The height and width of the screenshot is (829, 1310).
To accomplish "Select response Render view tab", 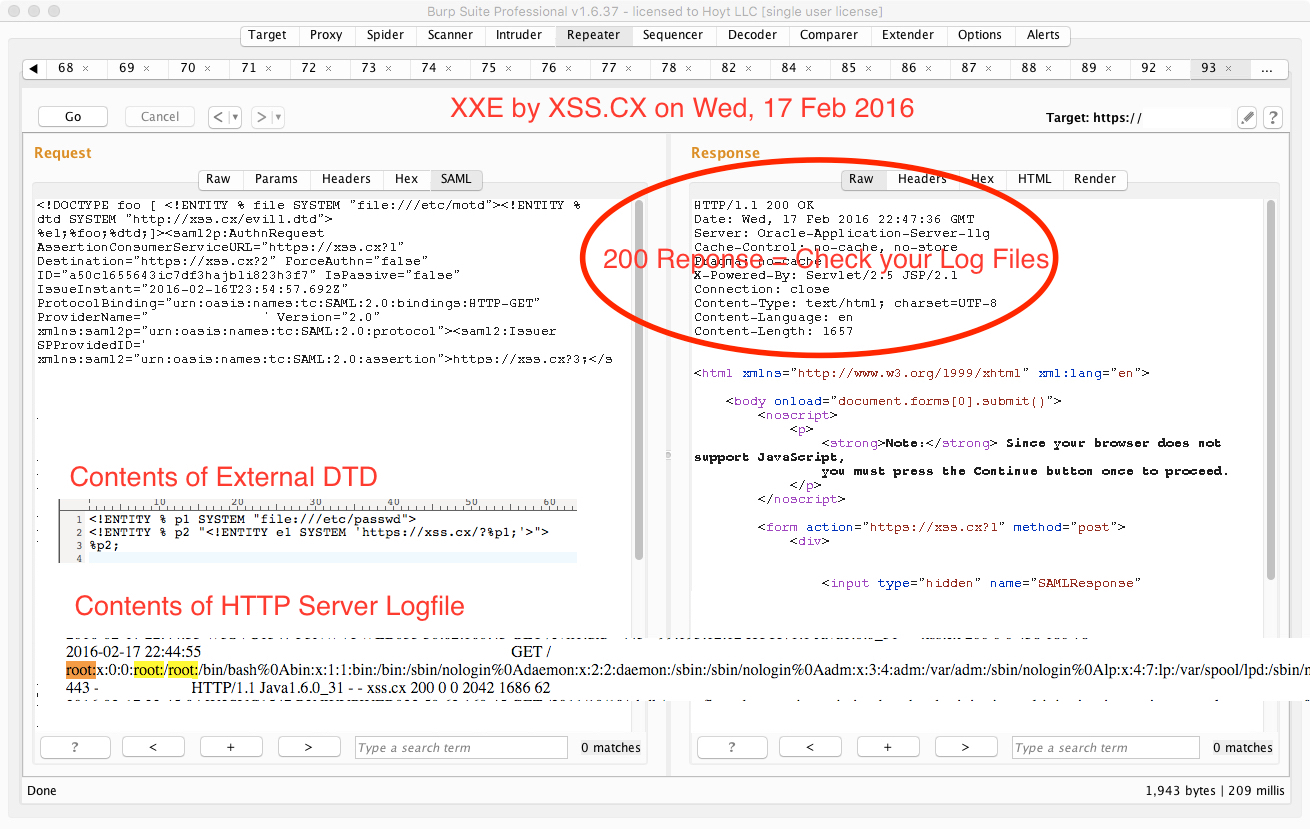I will (x=1095, y=179).
